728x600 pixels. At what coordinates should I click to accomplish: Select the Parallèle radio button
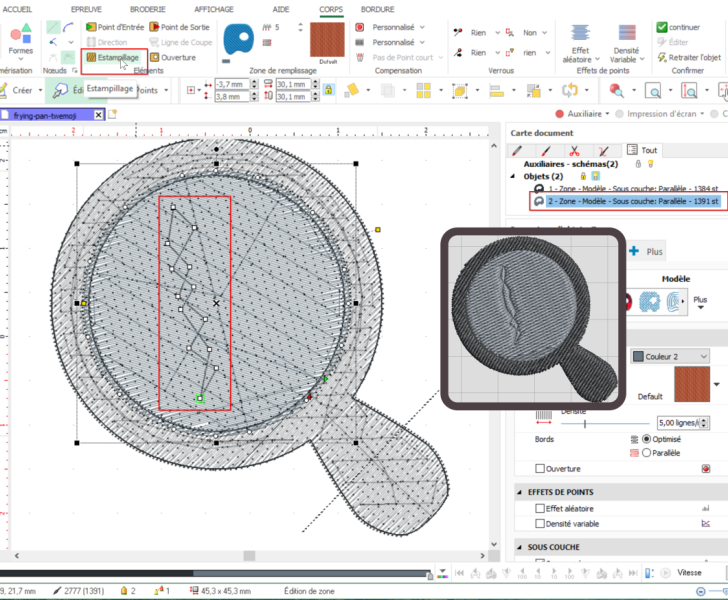pyautogui.click(x=646, y=453)
